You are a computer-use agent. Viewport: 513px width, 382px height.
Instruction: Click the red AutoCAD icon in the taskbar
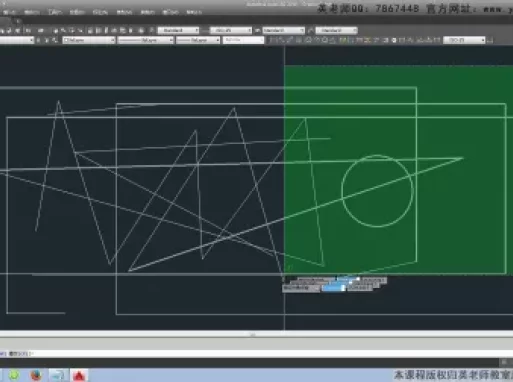coord(79,375)
